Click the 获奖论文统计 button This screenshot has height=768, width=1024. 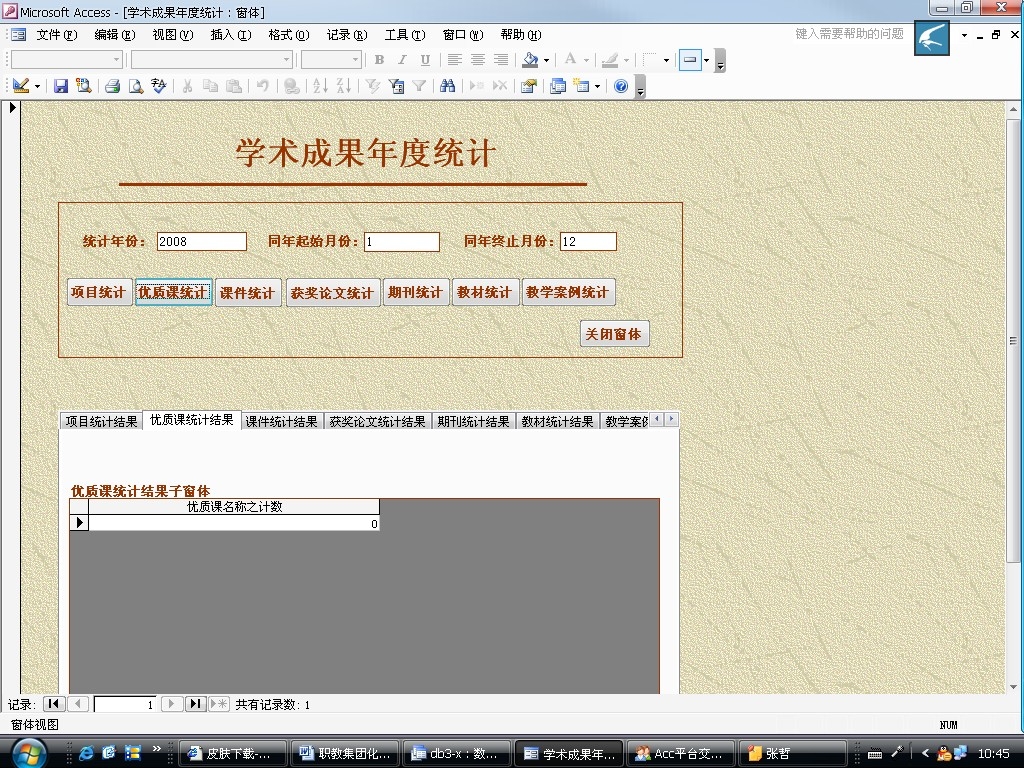pos(332,293)
